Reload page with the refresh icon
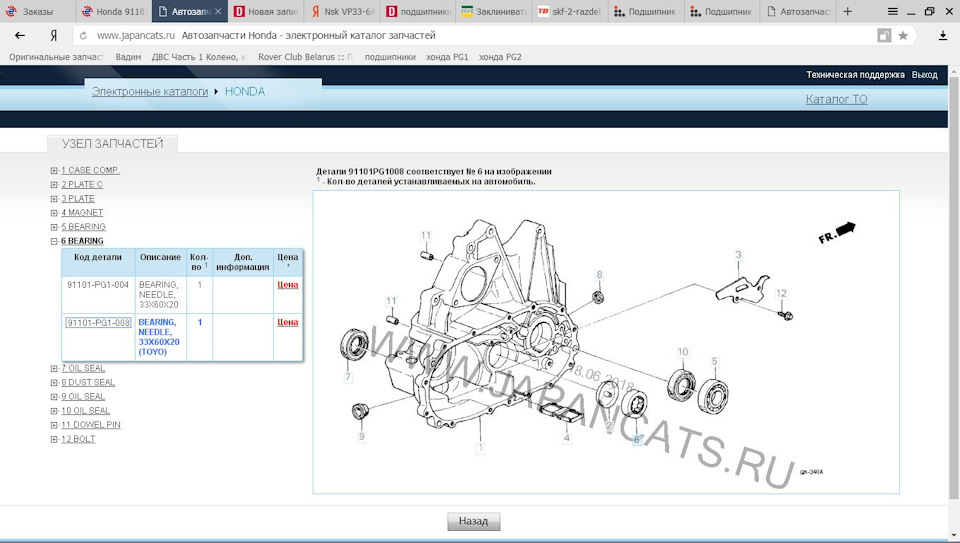Viewport: 960px width, 543px height. point(83,36)
